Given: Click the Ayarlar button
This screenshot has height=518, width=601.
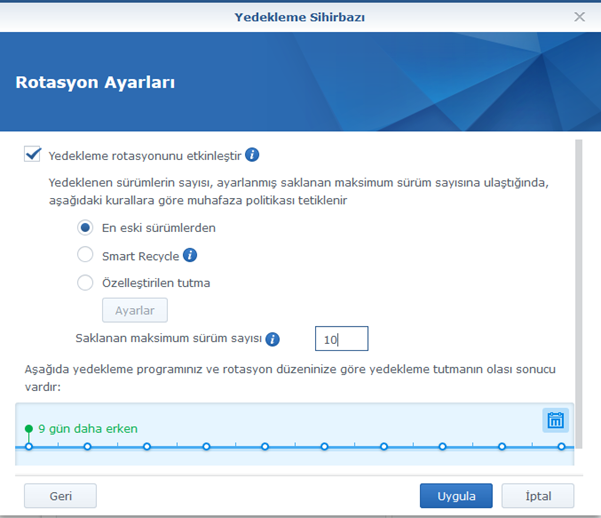Looking at the screenshot, I should click(x=135, y=310).
